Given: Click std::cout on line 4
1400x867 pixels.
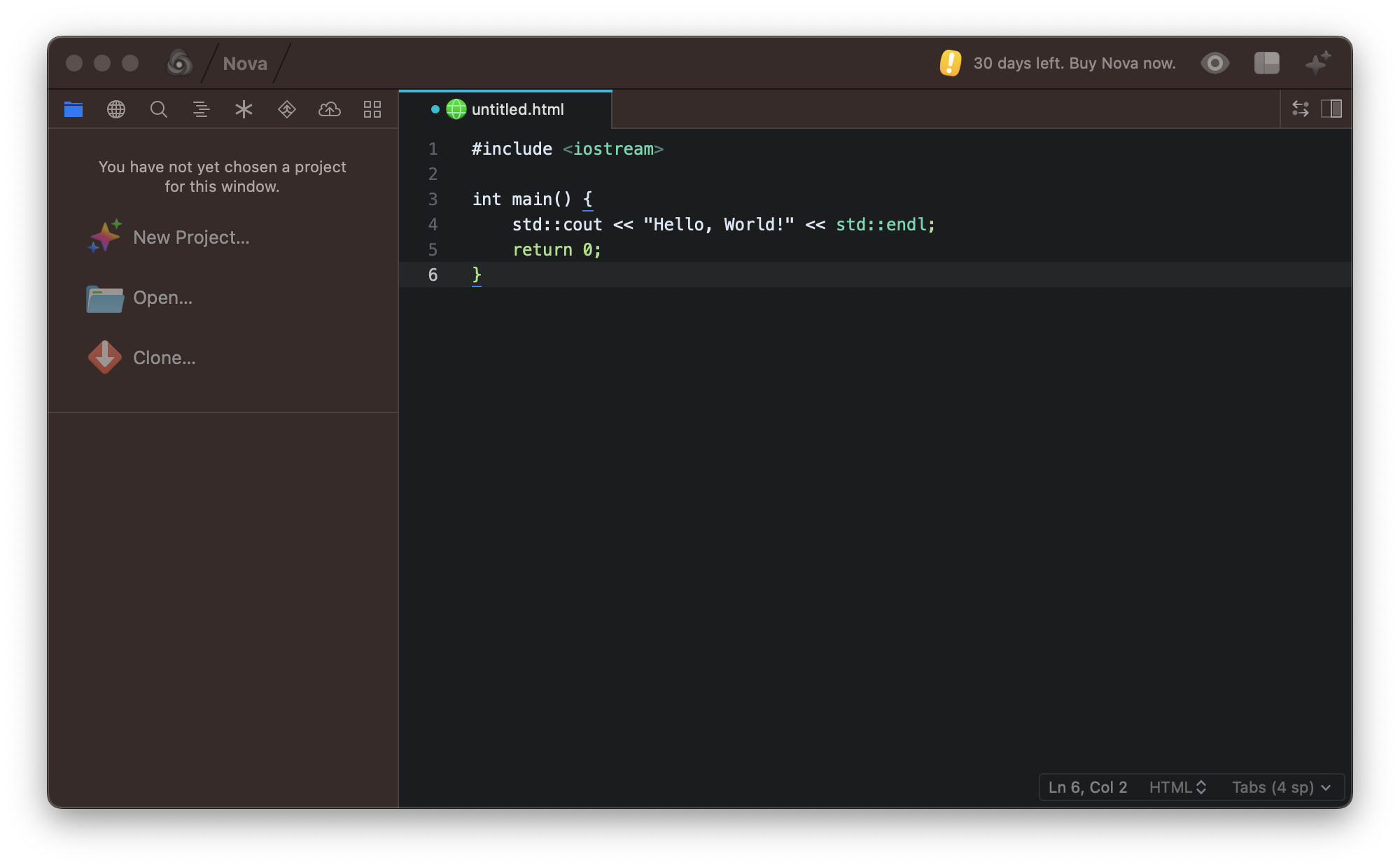Looking at the screenshot, I should point(557,225).
